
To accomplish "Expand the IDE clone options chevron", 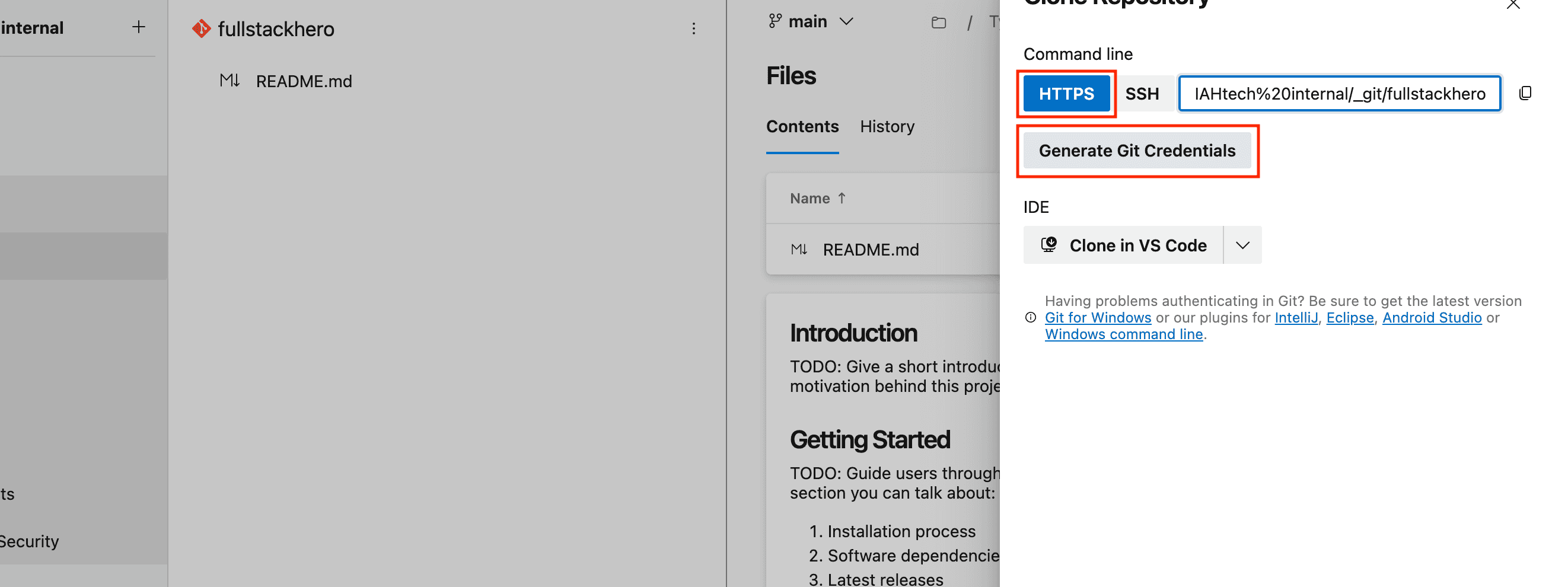I will [1242, 245].
